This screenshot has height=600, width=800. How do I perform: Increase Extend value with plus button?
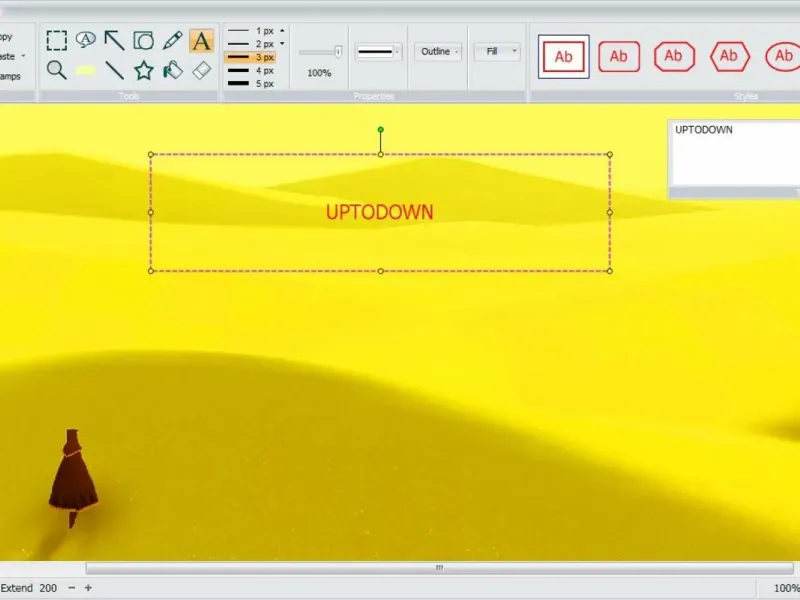pyautogui.click(x=88, y=588)
